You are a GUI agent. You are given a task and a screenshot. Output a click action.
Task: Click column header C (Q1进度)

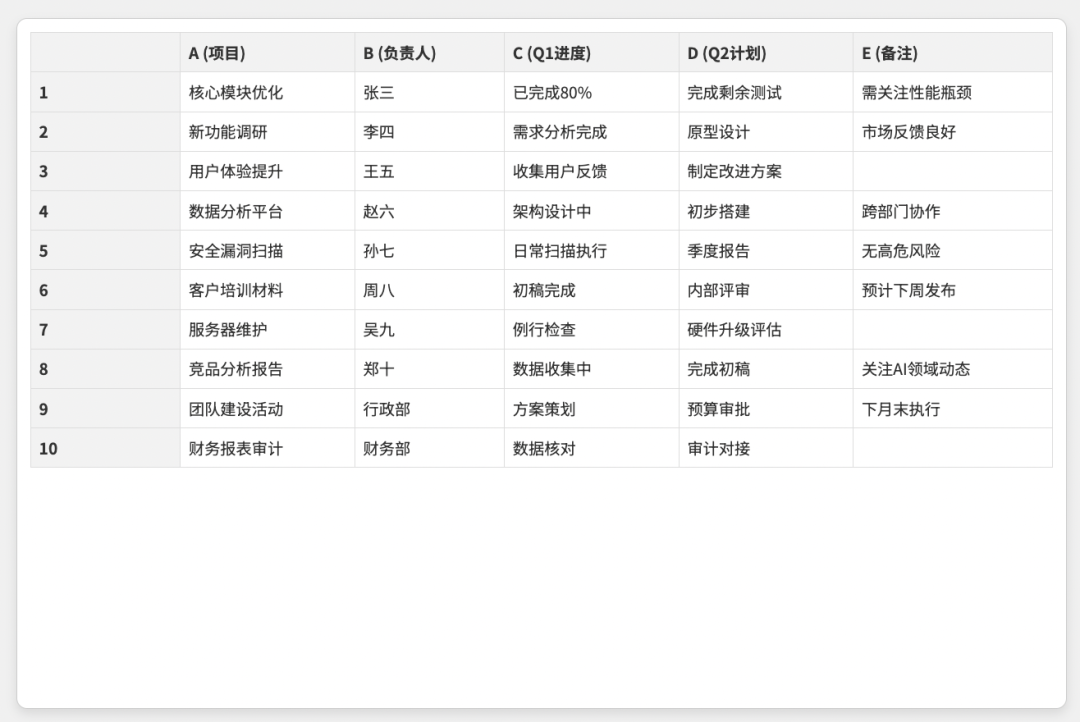tap(591, 53)
